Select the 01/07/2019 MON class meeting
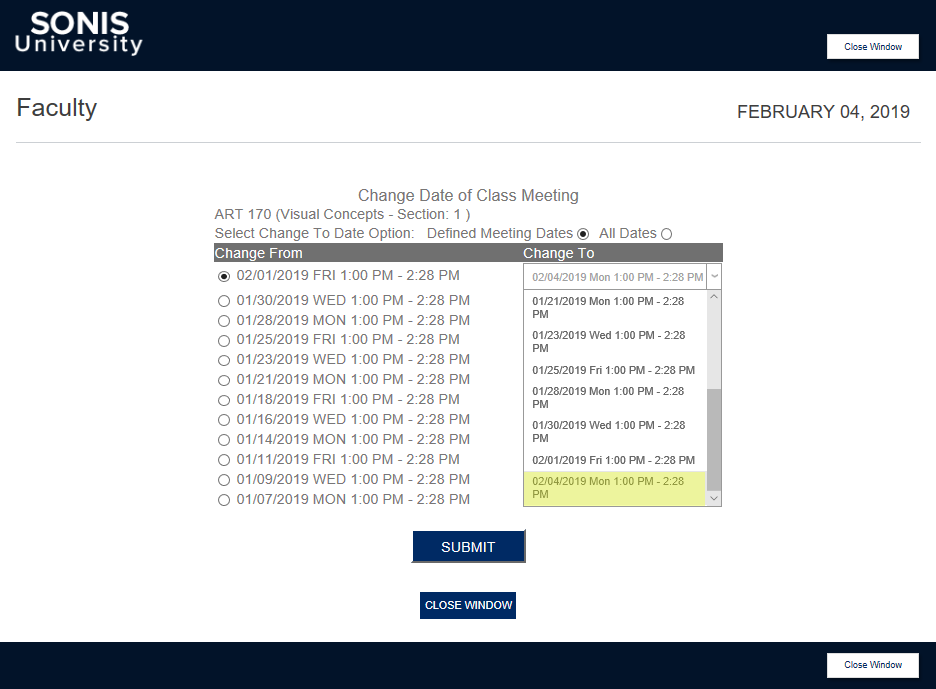Viewport: 936px width, 689px height. pos(224,499)
